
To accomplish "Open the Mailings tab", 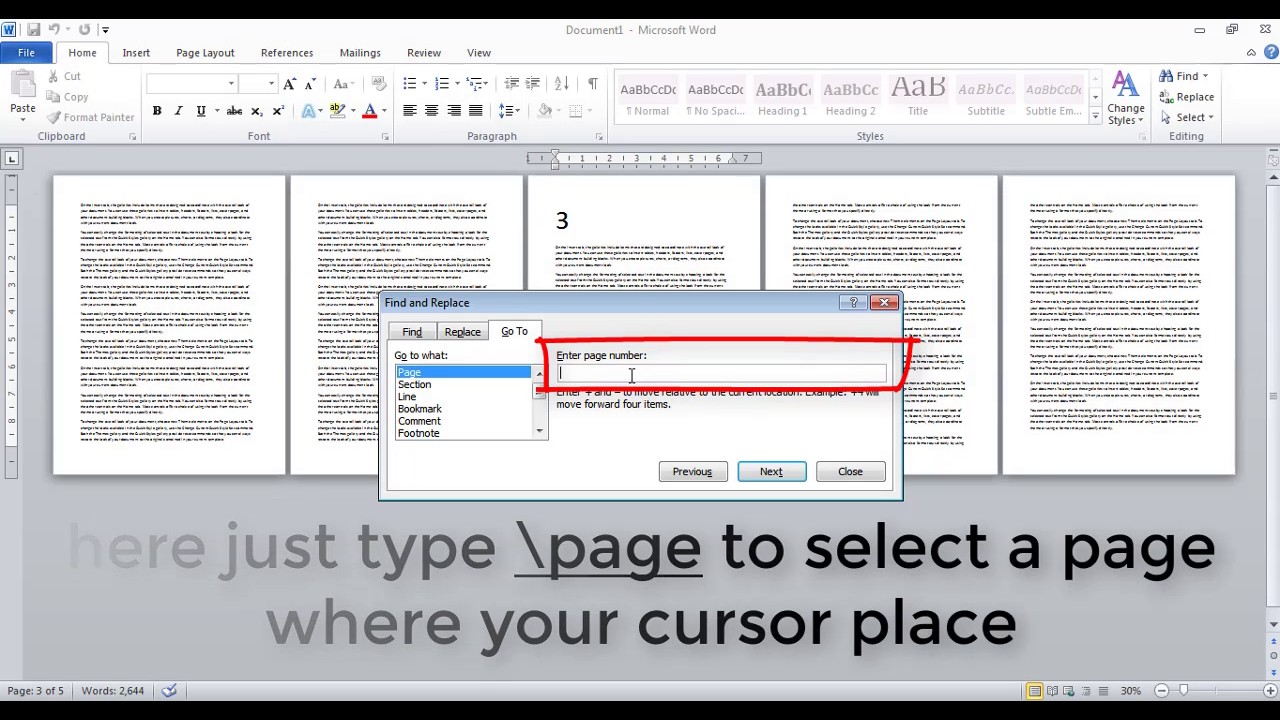I will click(360, 53).
